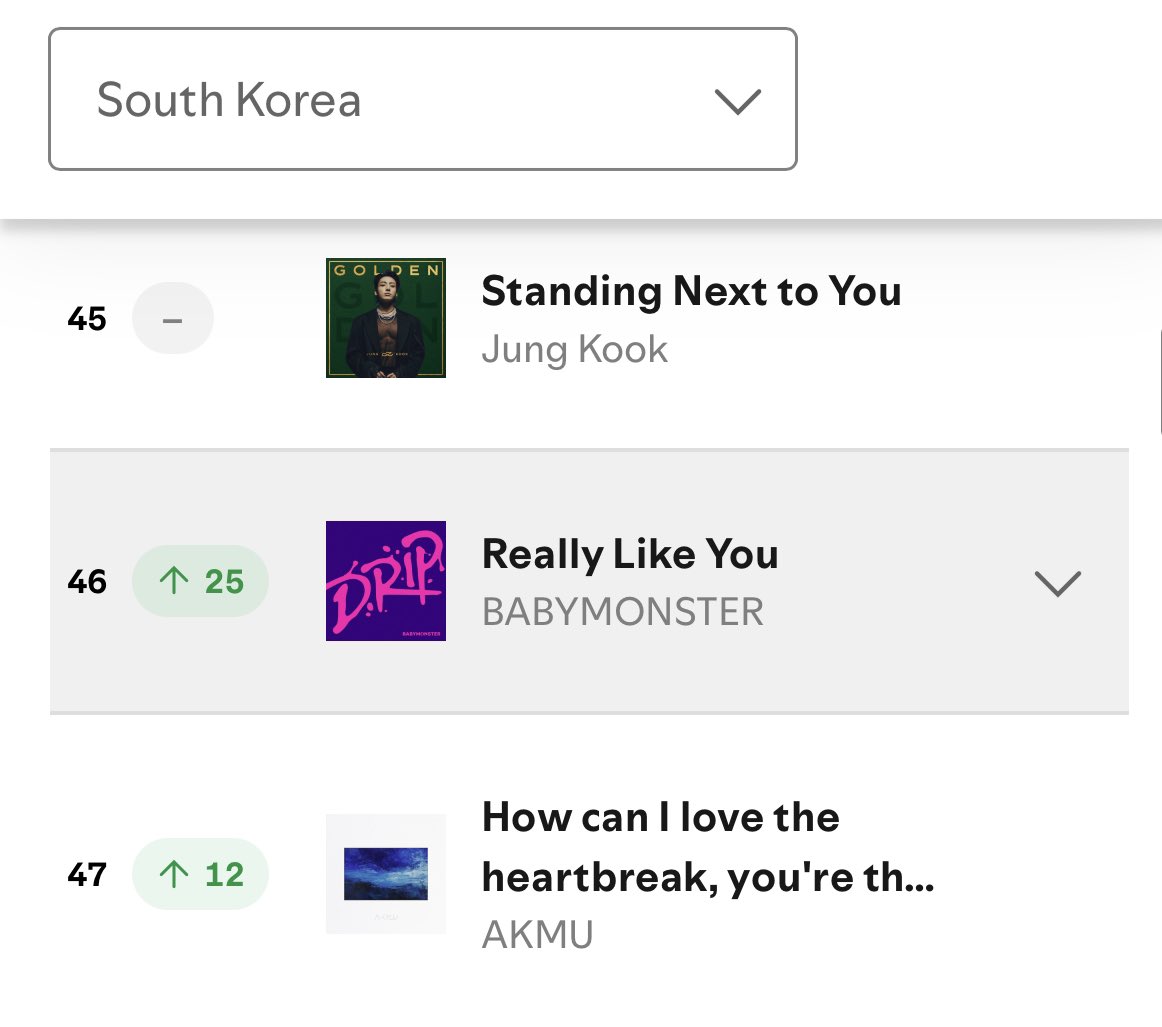Click the blue AKMU album cover
This screenshot has width=1162, height=1027.
tap(386, 874)
